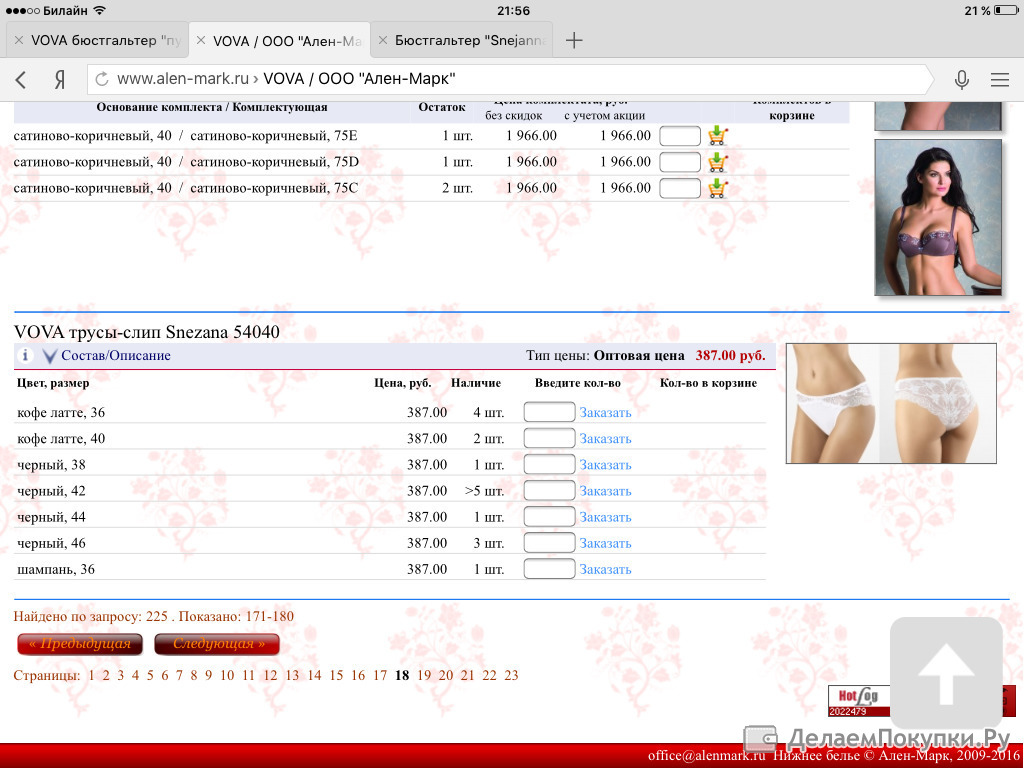Open results page 14
This screenshot has height=768, width=1024.
point(314,675)
